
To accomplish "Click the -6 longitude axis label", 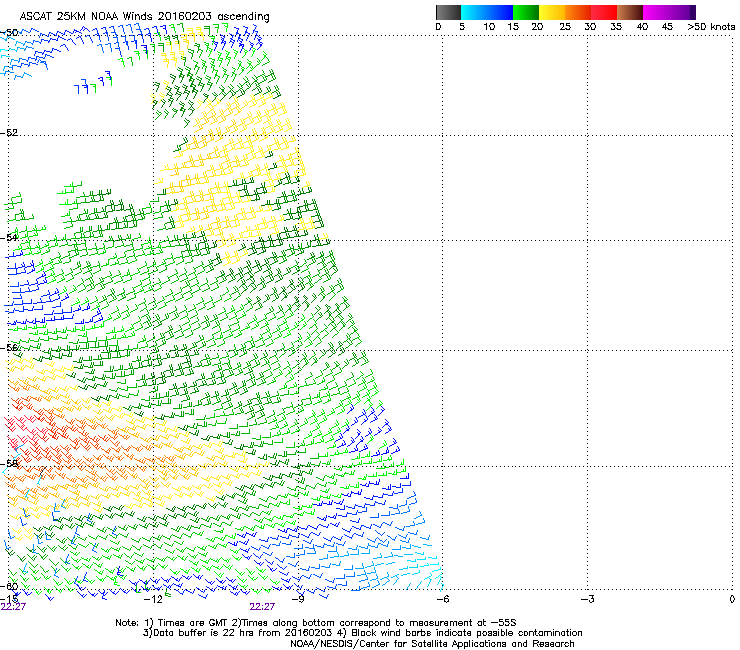I will tap(442, 599).
